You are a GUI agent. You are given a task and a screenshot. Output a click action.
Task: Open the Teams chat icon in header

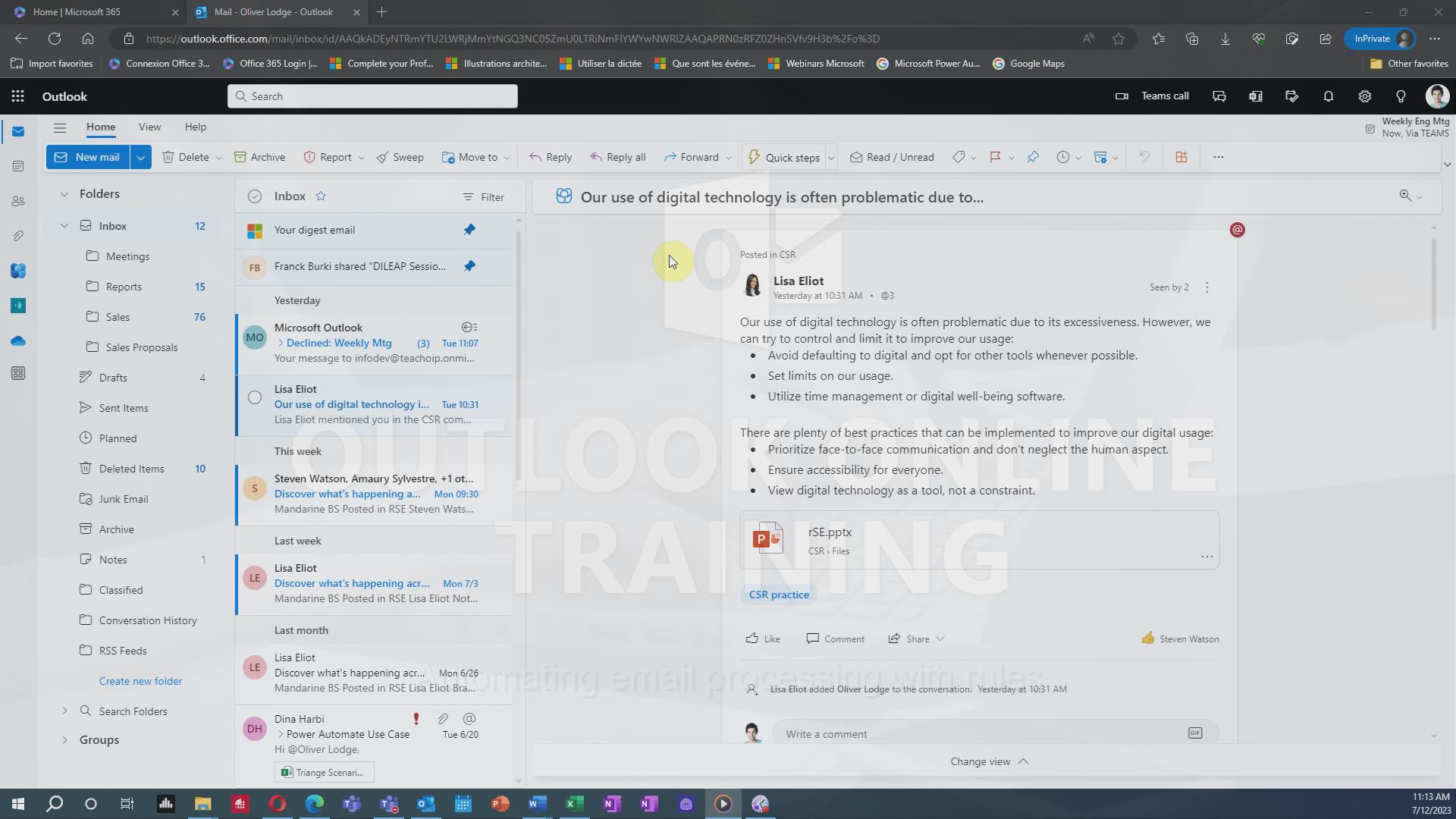(x=1219, y=96)
